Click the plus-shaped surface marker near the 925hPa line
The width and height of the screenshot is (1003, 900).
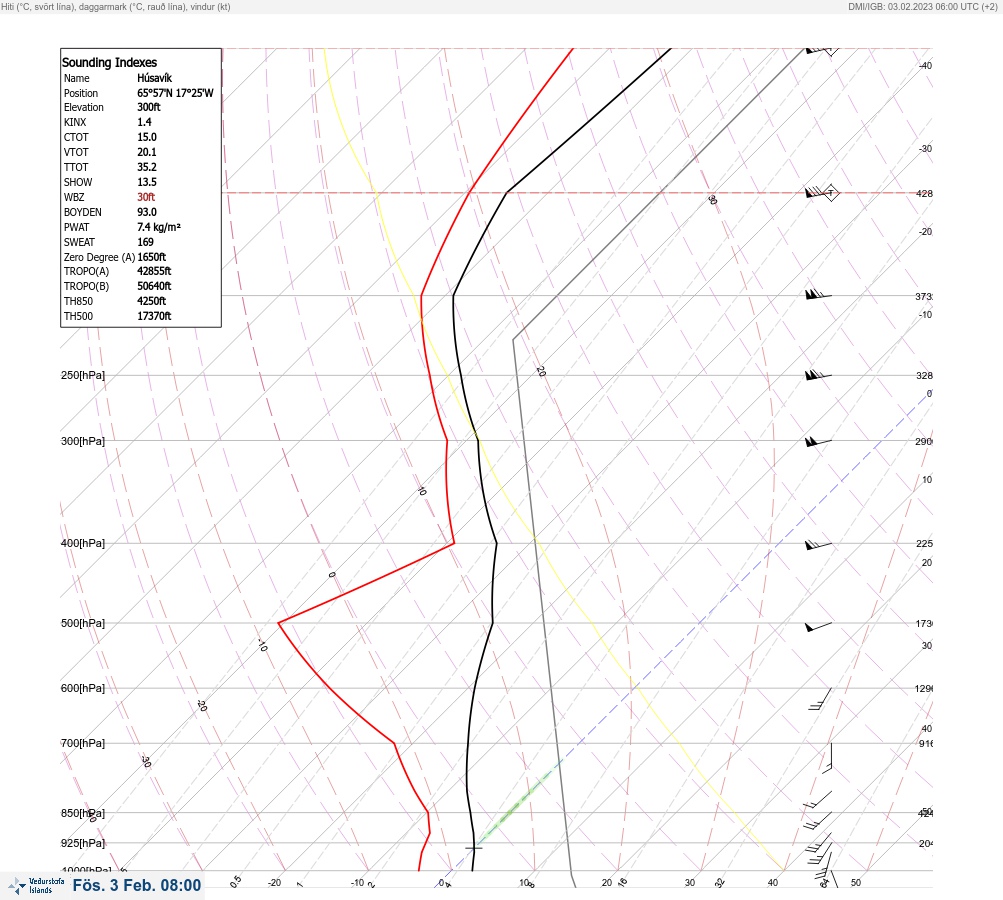473,848
